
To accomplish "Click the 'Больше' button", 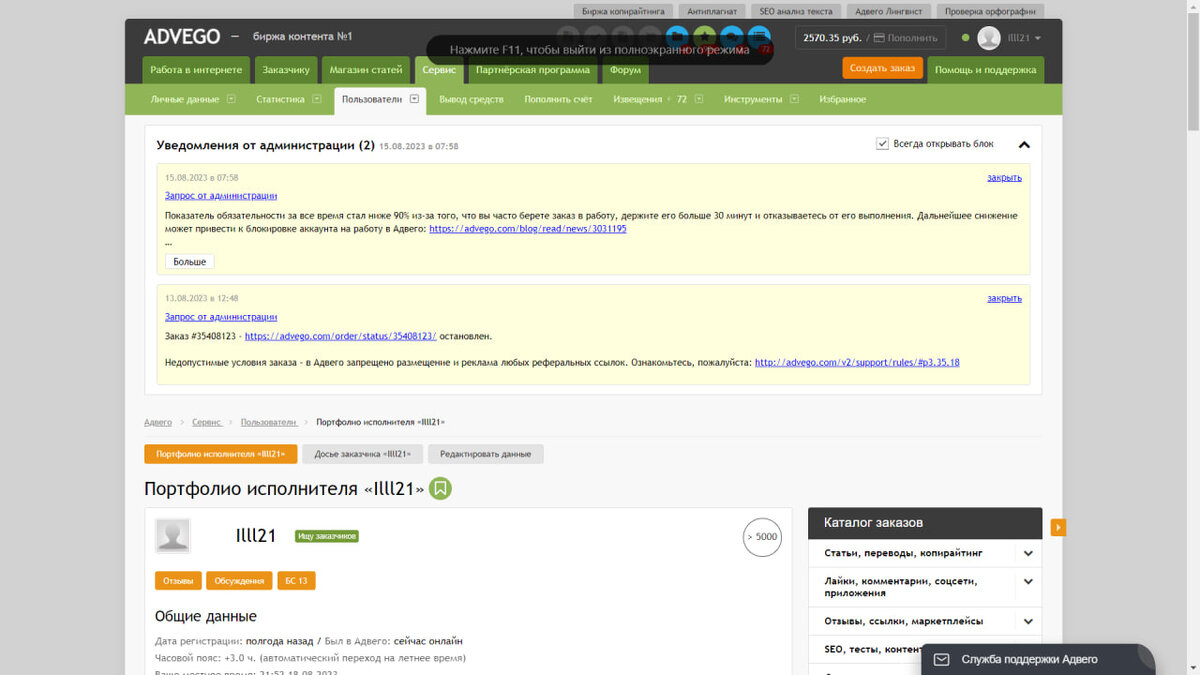I will click(x=189, y=262).
